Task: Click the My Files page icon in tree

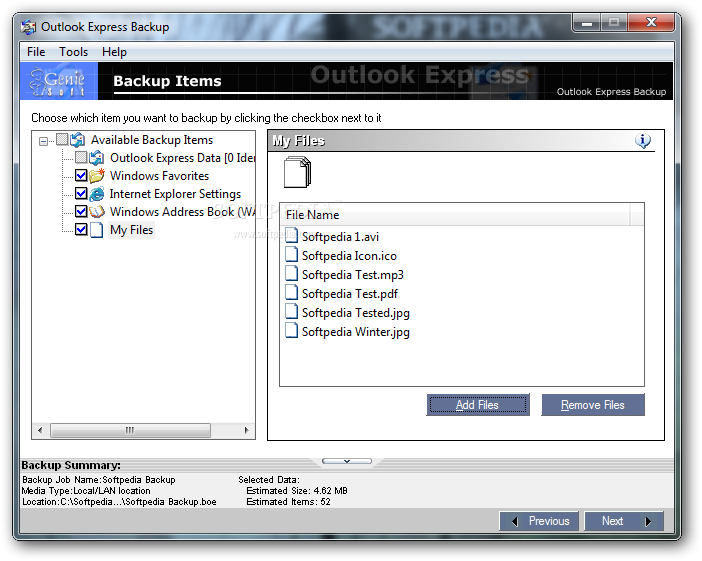Action: 97,230
